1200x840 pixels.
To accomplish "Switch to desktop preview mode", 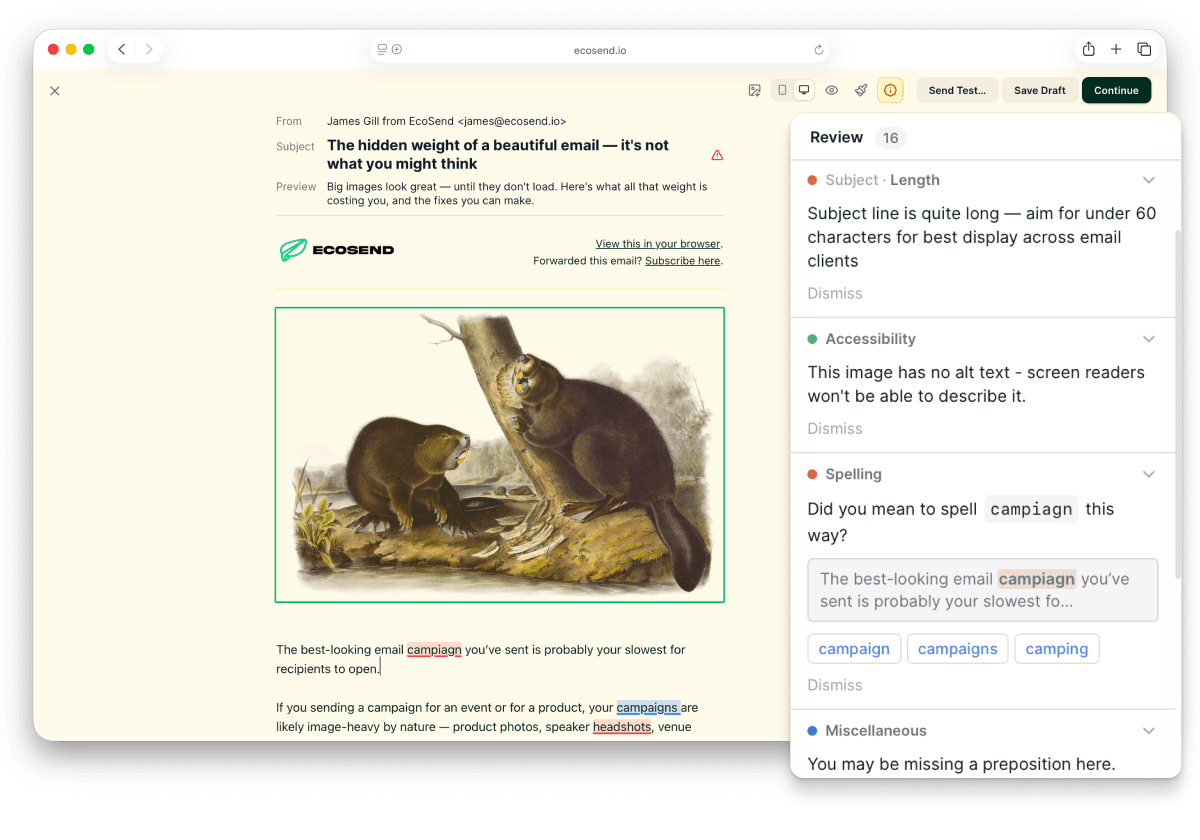I will [x=803, y=90].
